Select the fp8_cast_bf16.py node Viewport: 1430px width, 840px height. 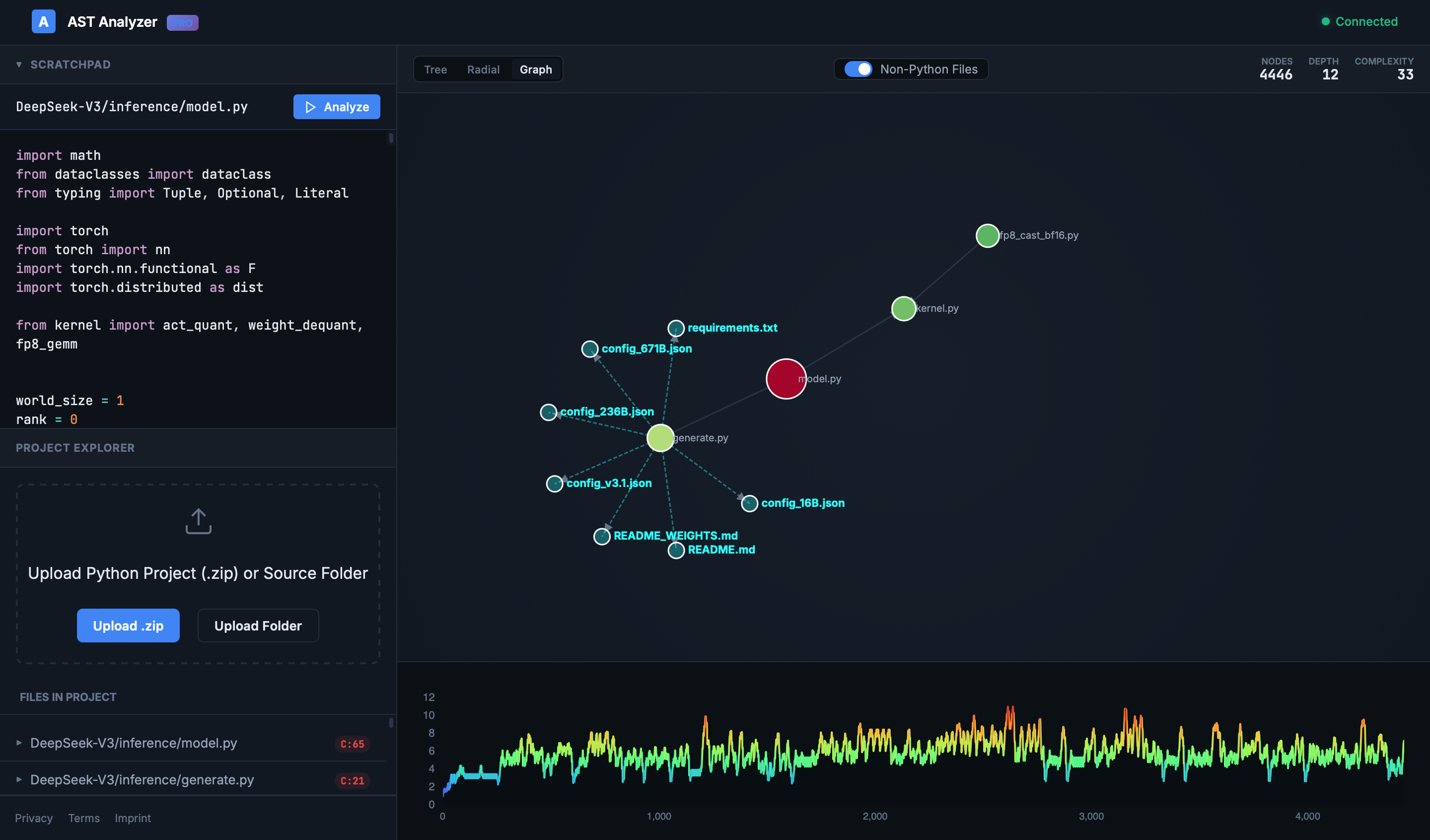(987, 235)
